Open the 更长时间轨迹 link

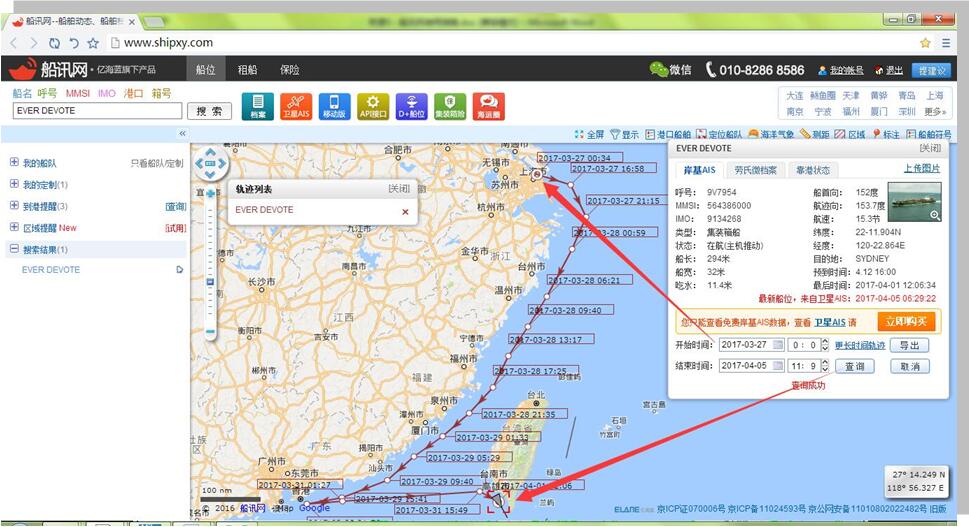tap(860, 345)
